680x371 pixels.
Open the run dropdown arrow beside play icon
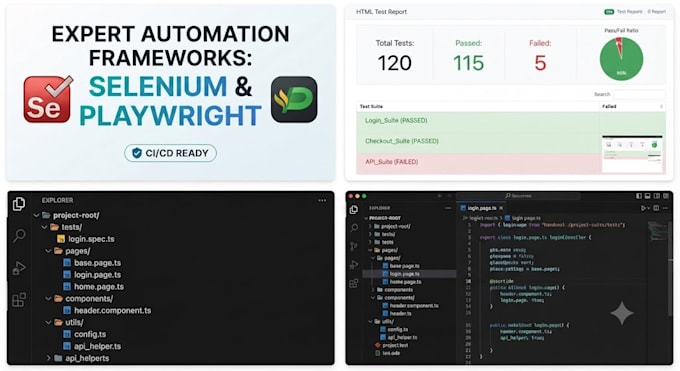[x=648, y=208]
